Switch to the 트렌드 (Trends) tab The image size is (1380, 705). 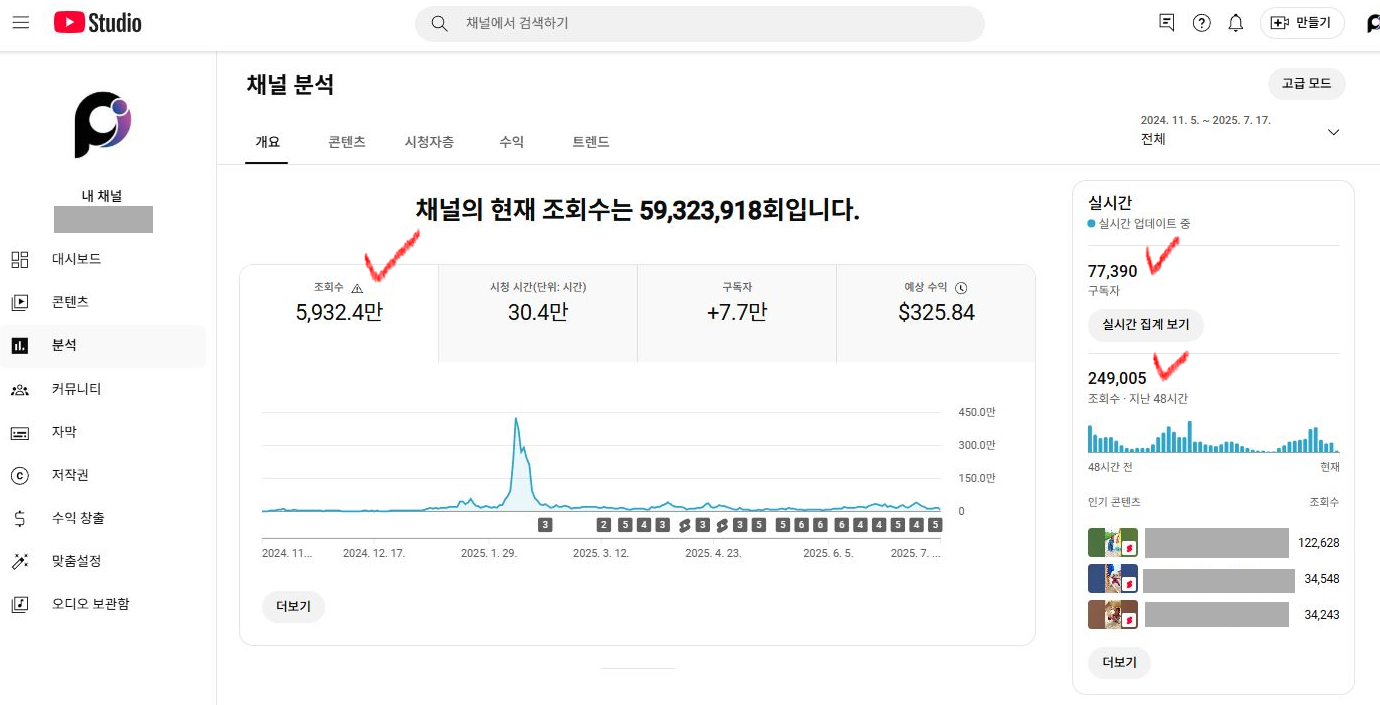[590, 142]
